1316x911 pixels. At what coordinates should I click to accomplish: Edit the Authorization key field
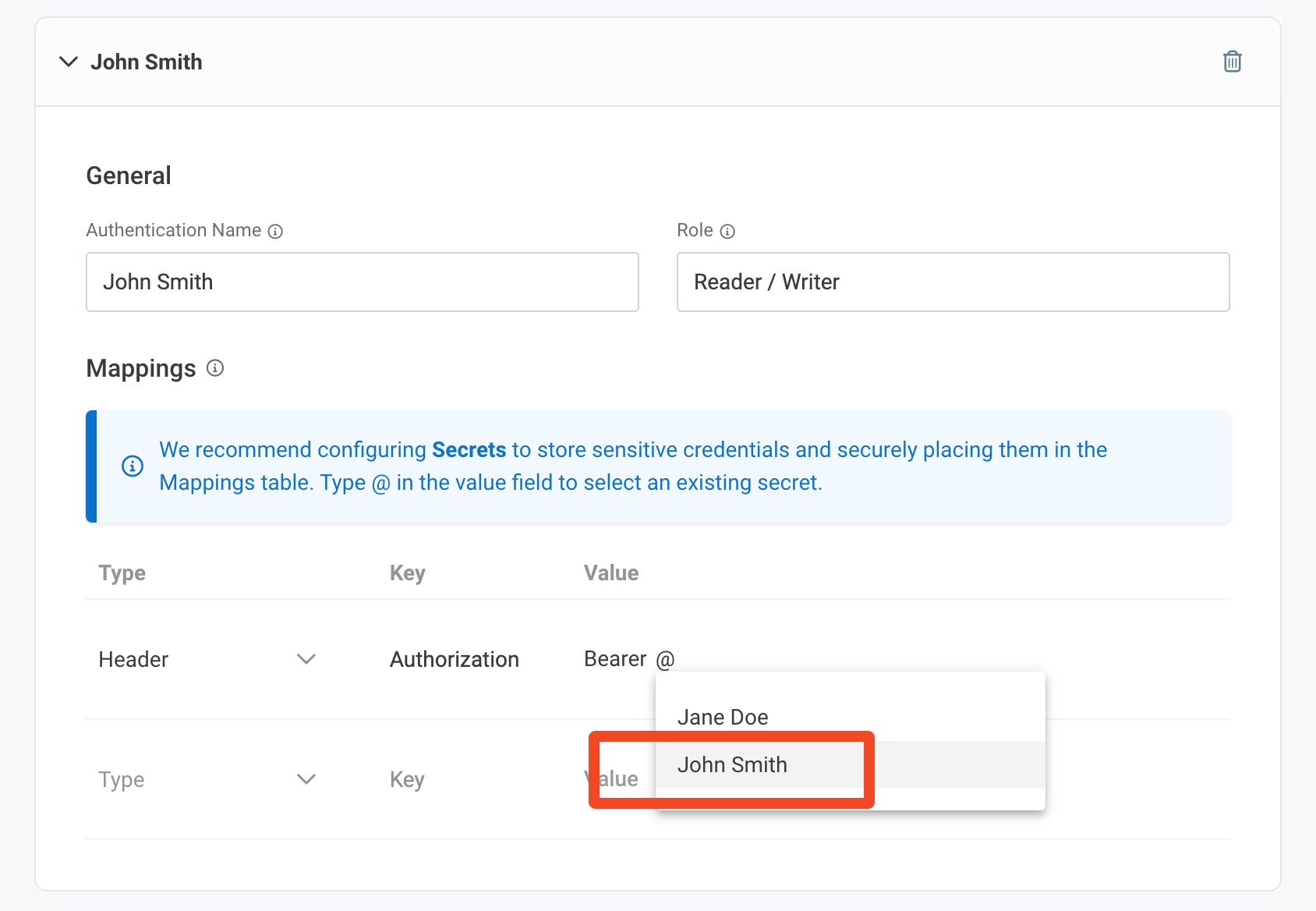click(x=455, y=660)
